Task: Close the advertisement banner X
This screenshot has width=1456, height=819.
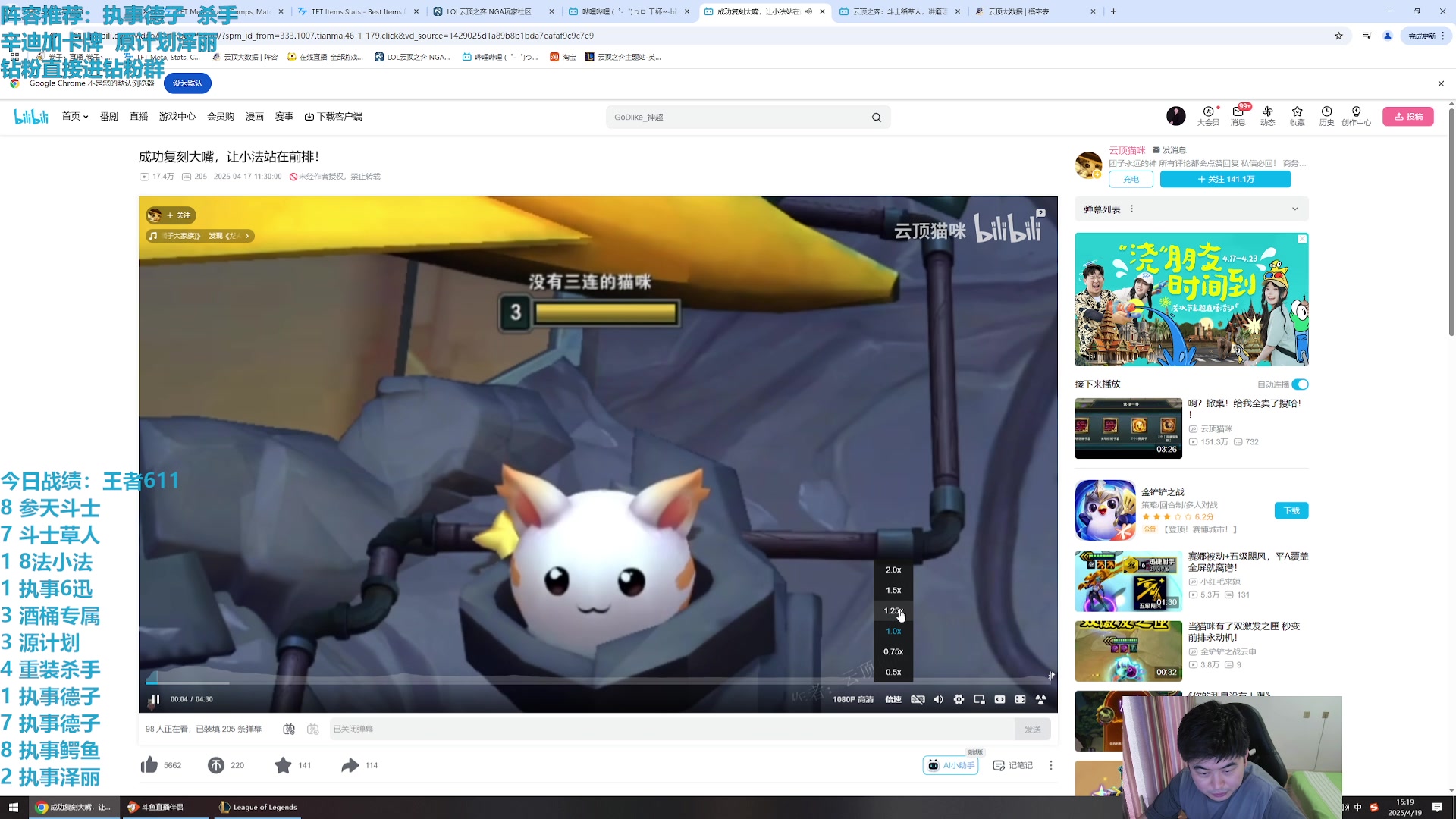Action: [x=1302, y=239]
